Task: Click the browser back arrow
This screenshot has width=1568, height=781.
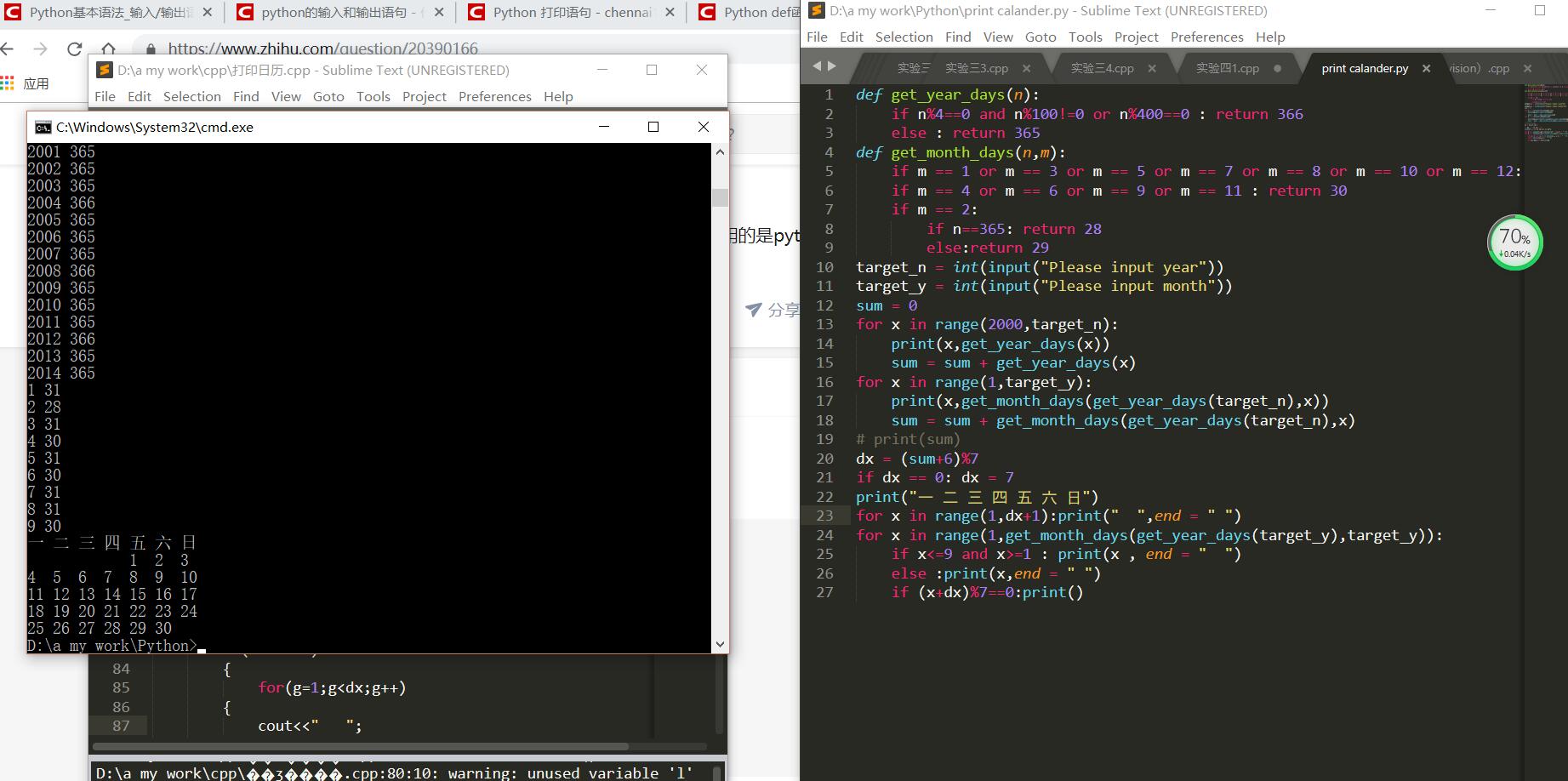Action: pos(8,49)
